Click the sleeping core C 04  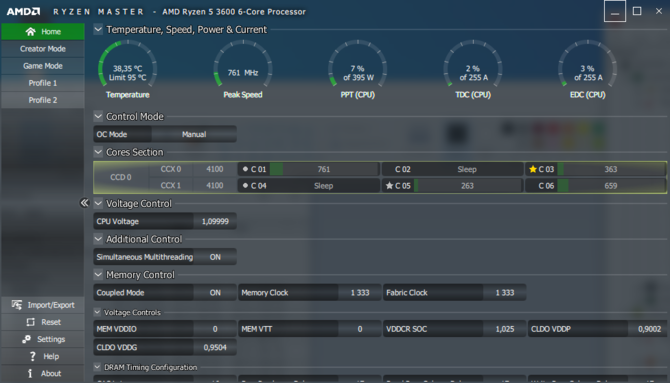point(309,186)
